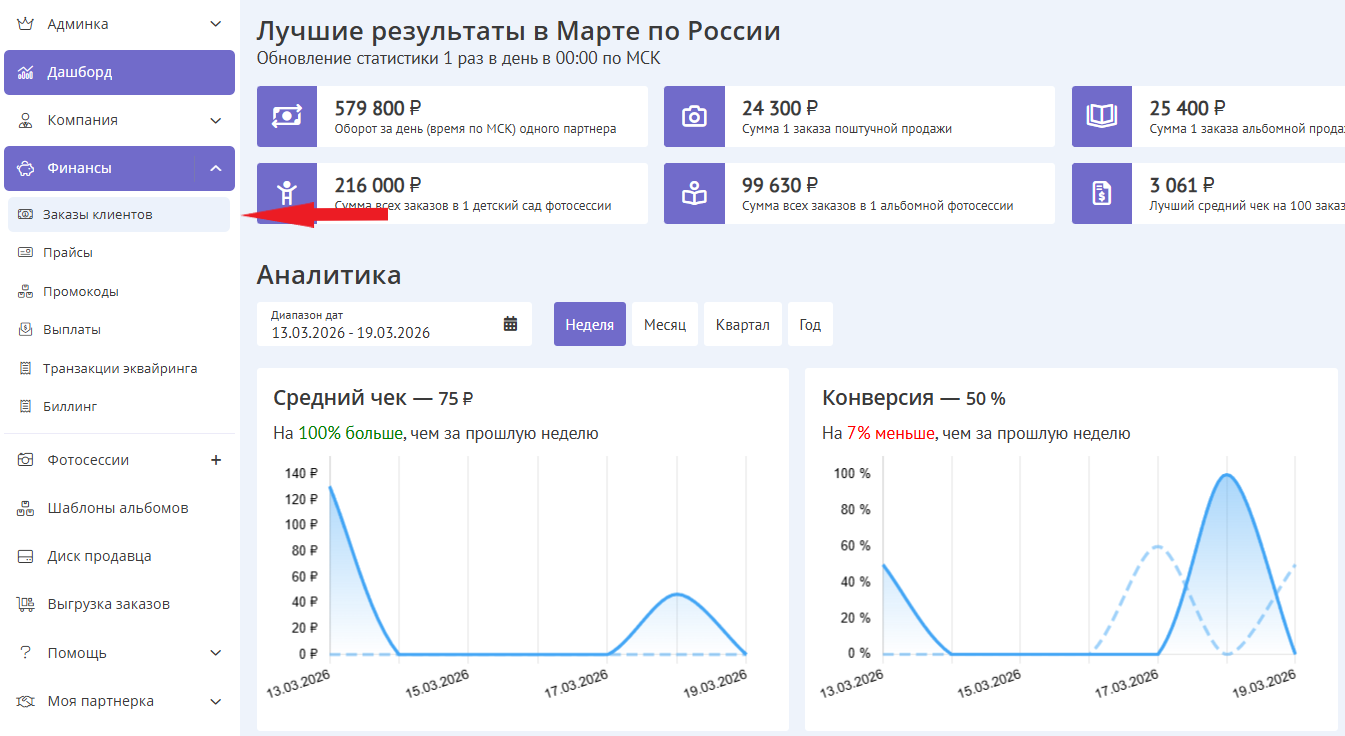The image size is (1345, 736).
Task: Click the money exchange icon on 579 800 ₽ card
Action: 287,117
